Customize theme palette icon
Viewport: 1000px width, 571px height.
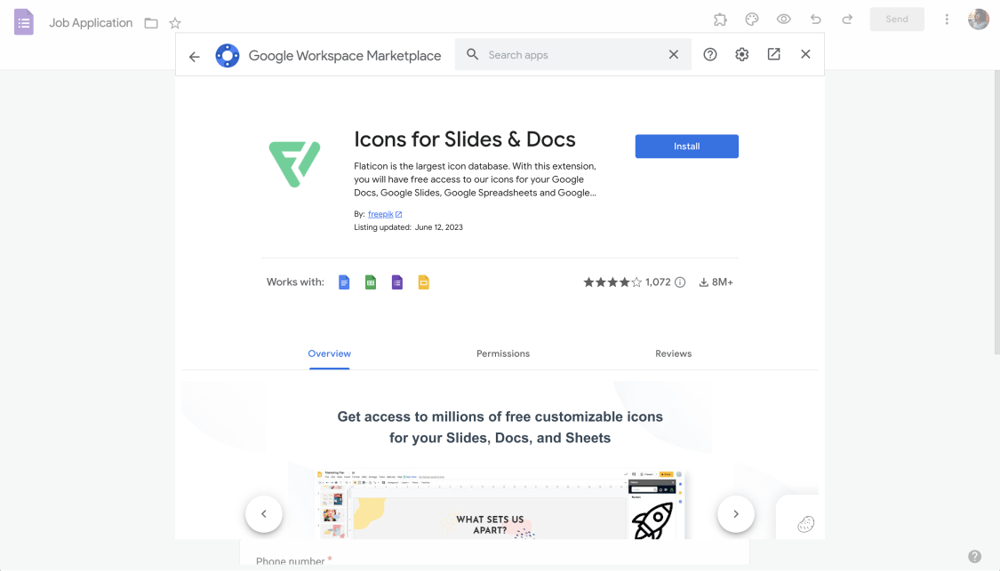point(752,19)
